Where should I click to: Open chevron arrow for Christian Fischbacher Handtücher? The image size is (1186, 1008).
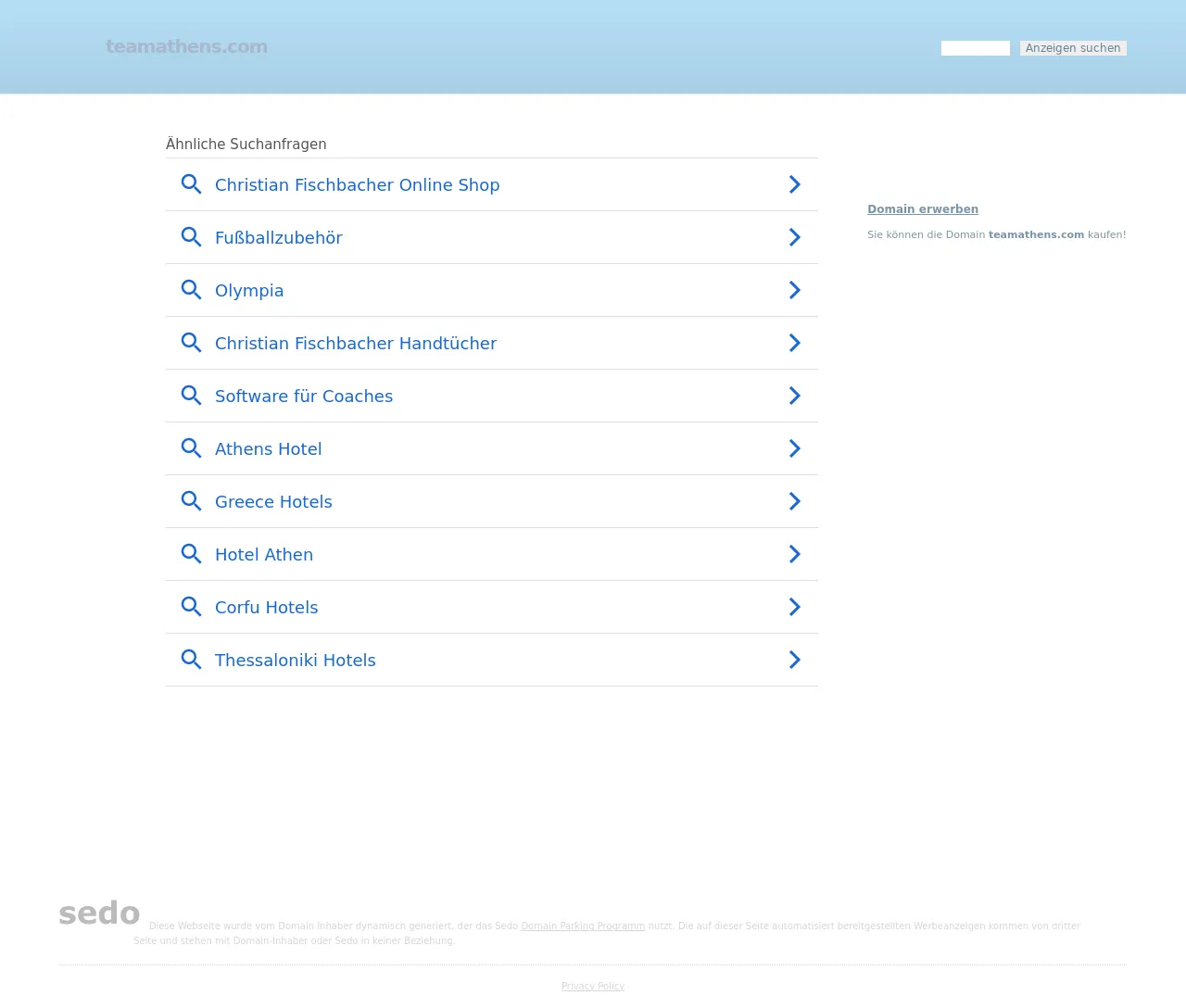[795, 343]
